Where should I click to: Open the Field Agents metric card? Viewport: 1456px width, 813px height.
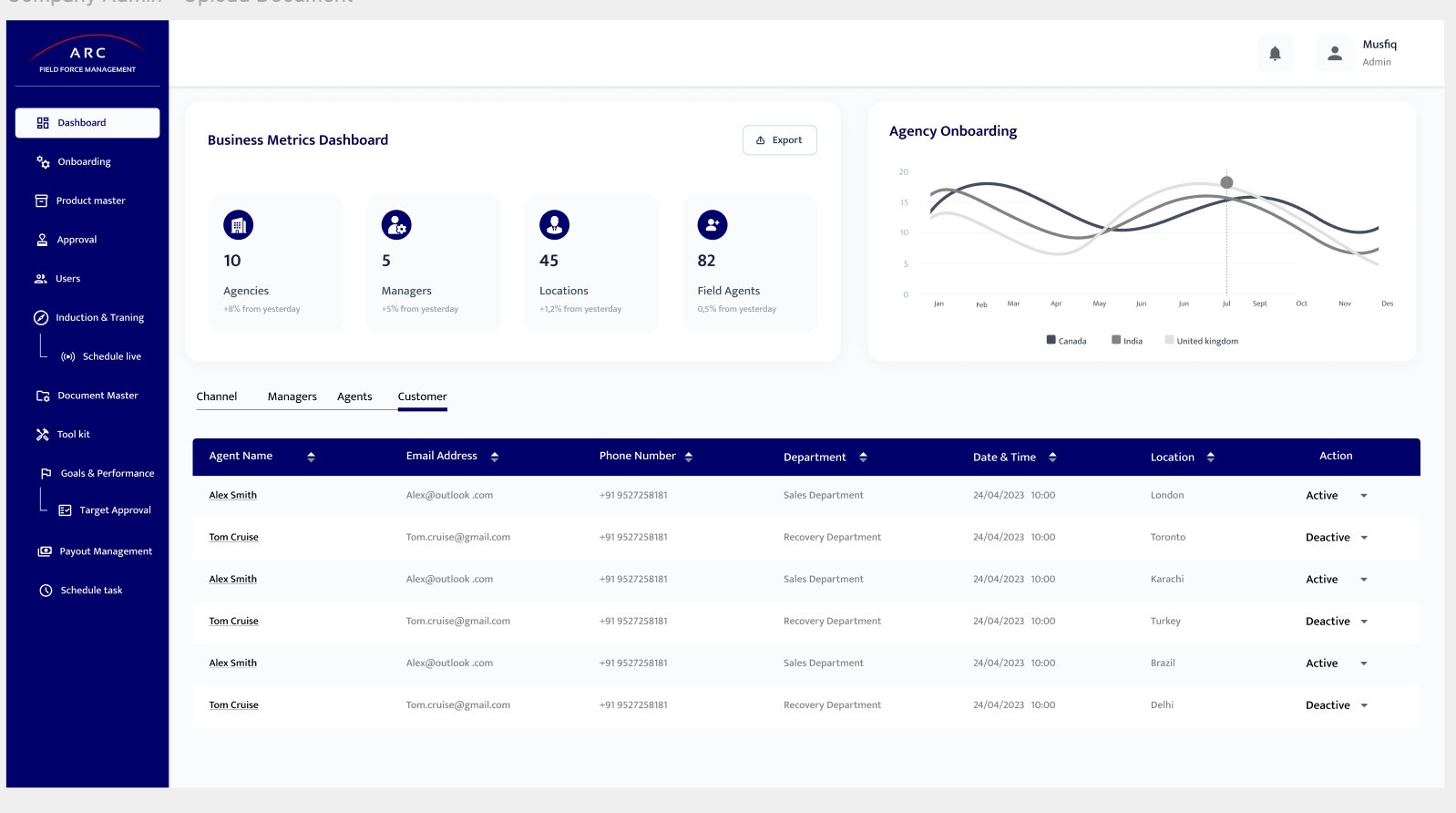click(750, 263)
